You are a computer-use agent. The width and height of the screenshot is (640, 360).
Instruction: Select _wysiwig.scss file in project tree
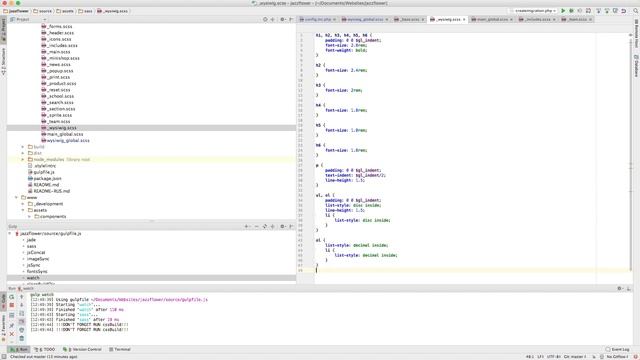pyautogui.click(x=59, y=128)
